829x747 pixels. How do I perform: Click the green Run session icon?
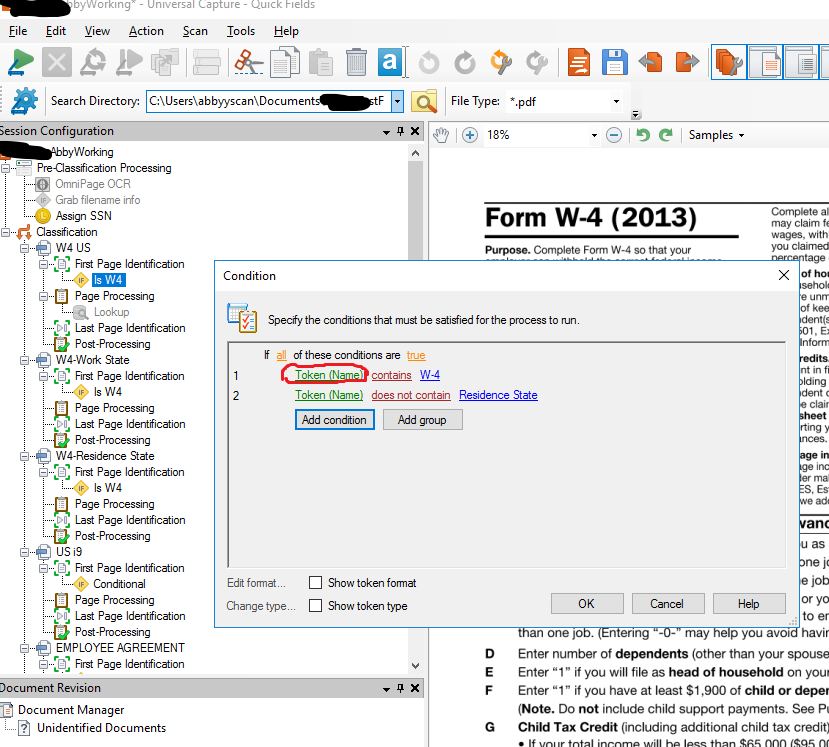point(21,63)
